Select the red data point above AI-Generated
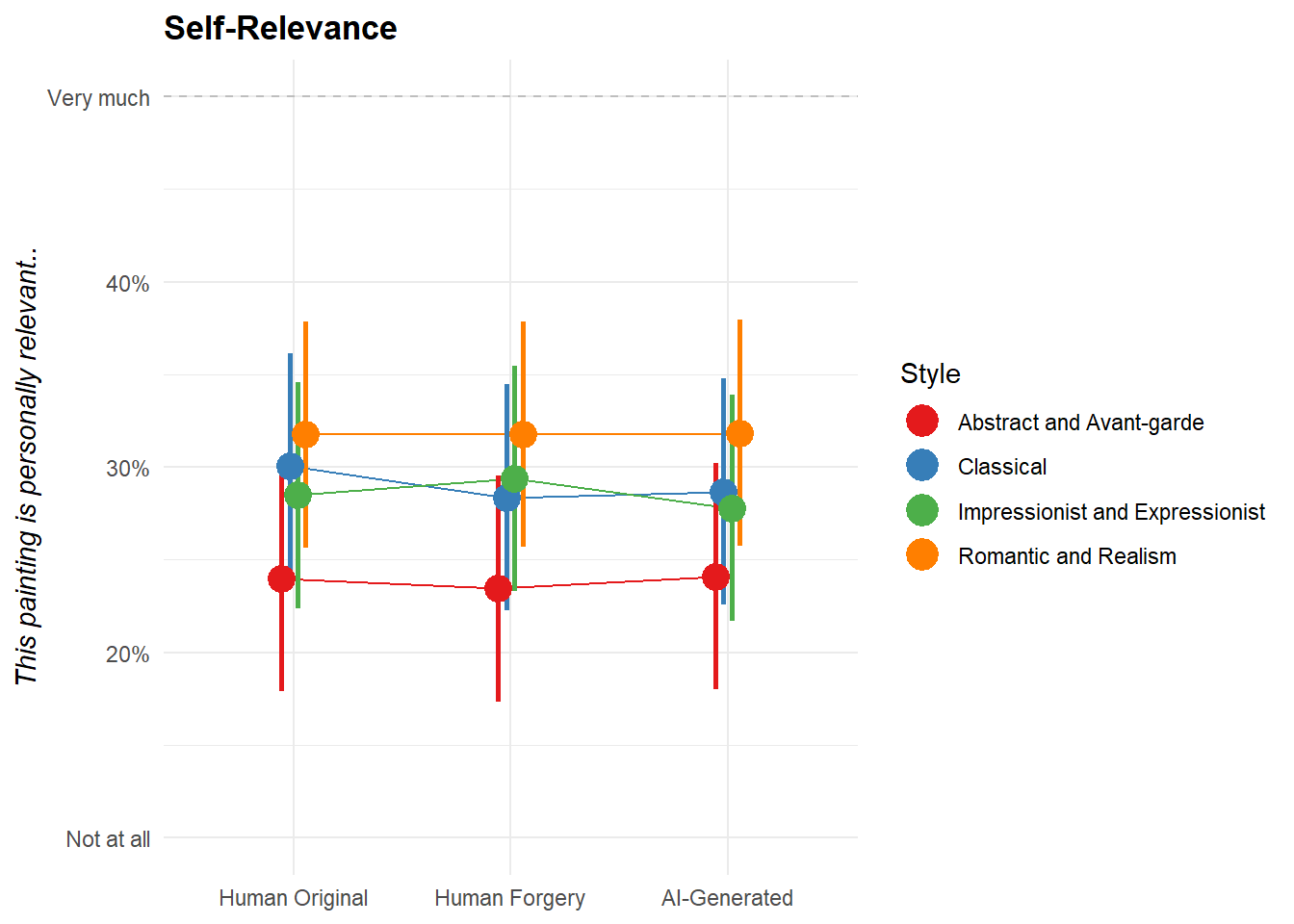The width and height of the screenshot is (1294, 924). (x=715, y=577)
